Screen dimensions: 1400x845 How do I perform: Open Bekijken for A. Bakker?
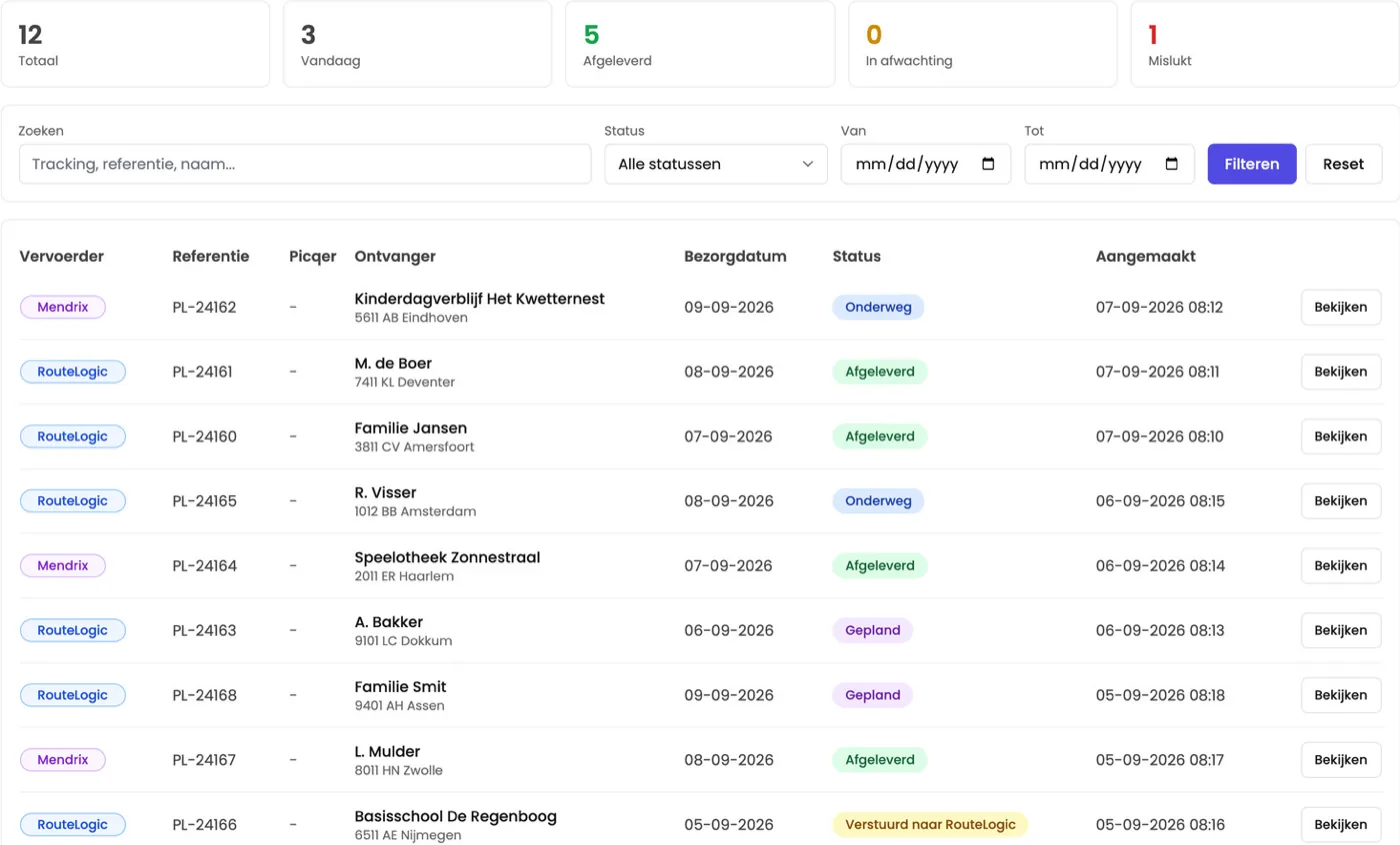1341,630
